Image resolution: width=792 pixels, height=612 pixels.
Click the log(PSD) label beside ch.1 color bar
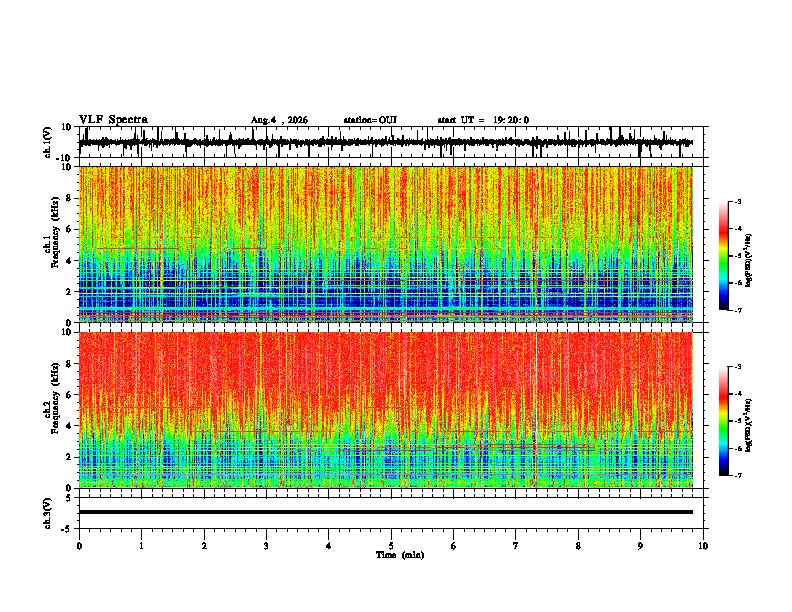click(748, 260)
